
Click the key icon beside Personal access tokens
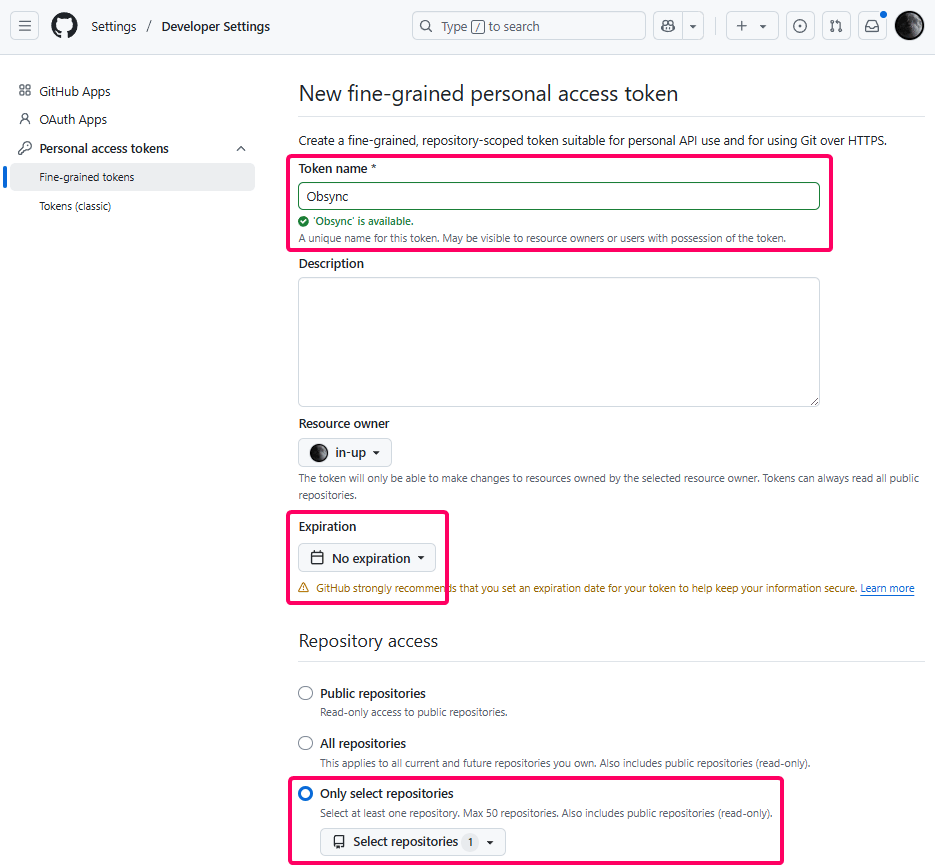click(24, 148)
